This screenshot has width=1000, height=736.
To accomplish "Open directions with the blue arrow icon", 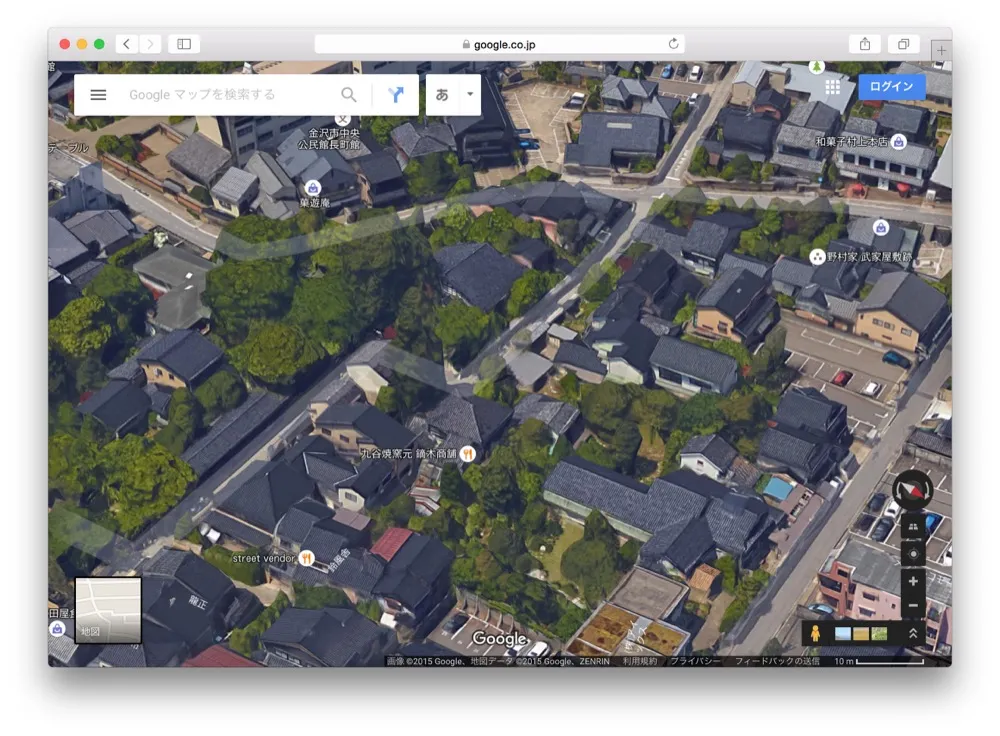I will [x=396, y=95].
